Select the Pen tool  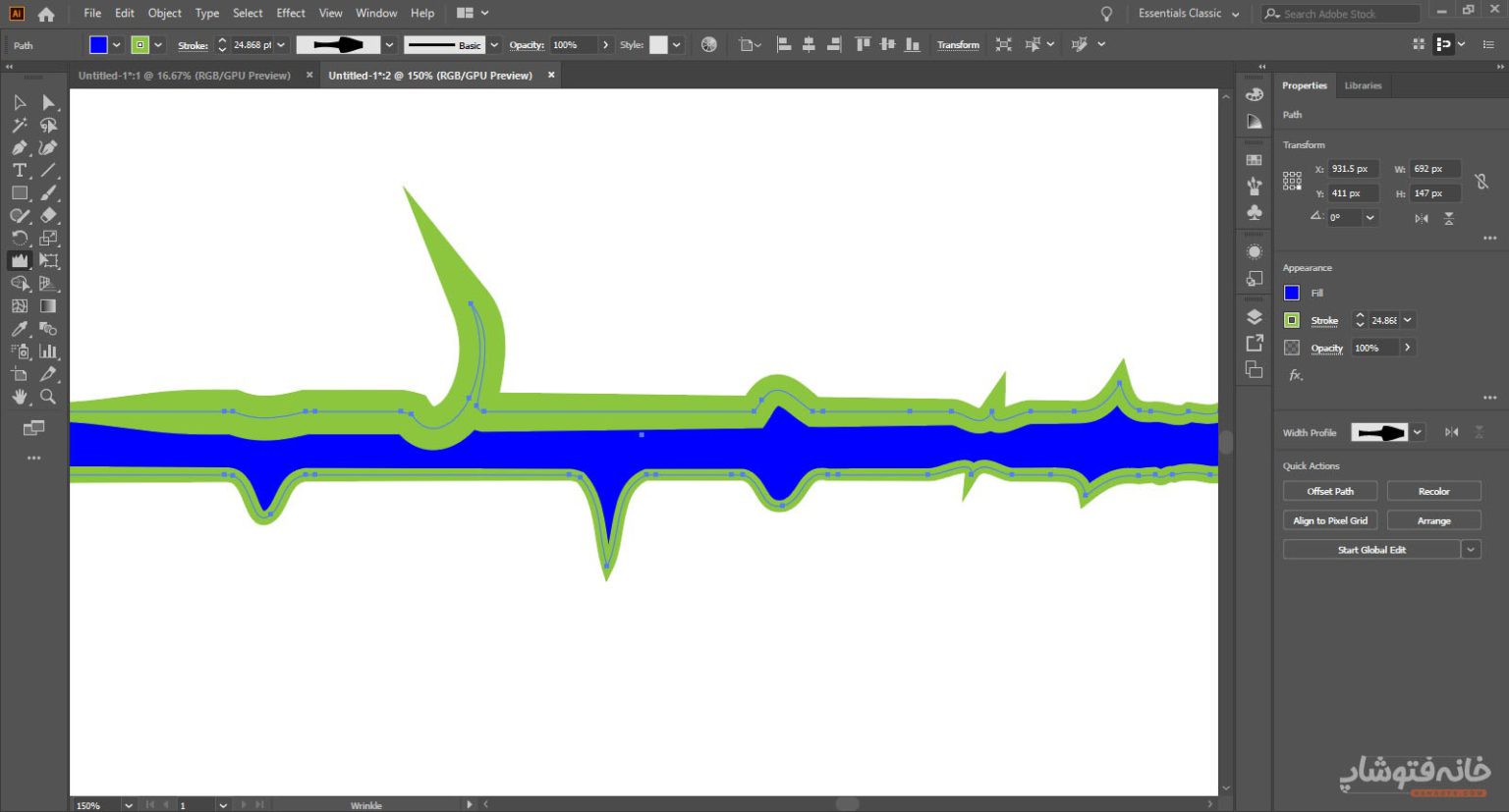coord(19,148)
